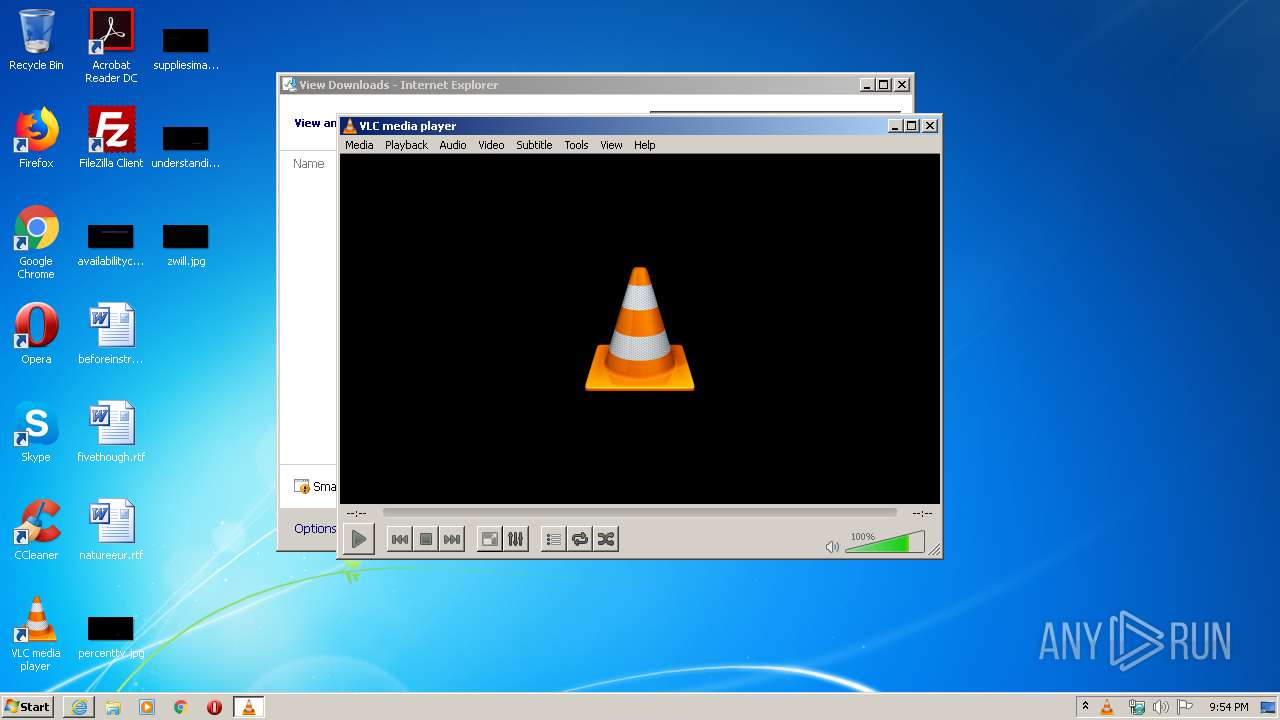The height and width of the screenshot is (720, 1280).
Task: Open Windows Explorer folder from taskbar
Action: pyautogui.click(x=113, y=707)
